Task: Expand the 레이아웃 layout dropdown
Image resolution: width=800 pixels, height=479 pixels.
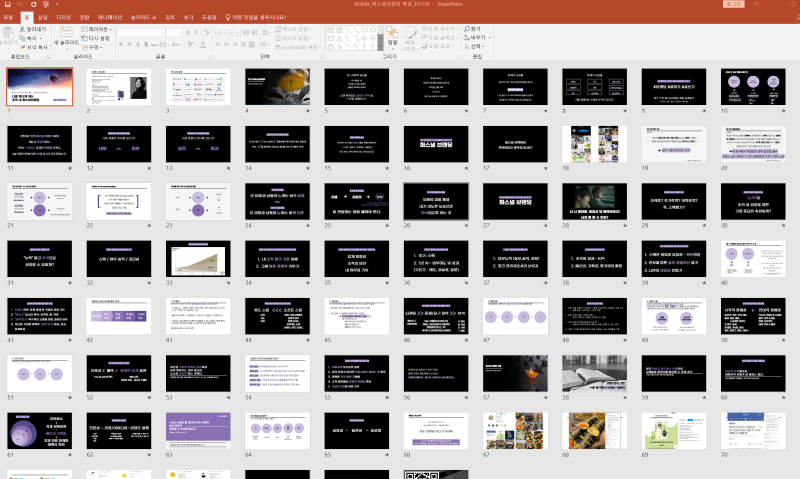Action: click(x=100, y=30)
